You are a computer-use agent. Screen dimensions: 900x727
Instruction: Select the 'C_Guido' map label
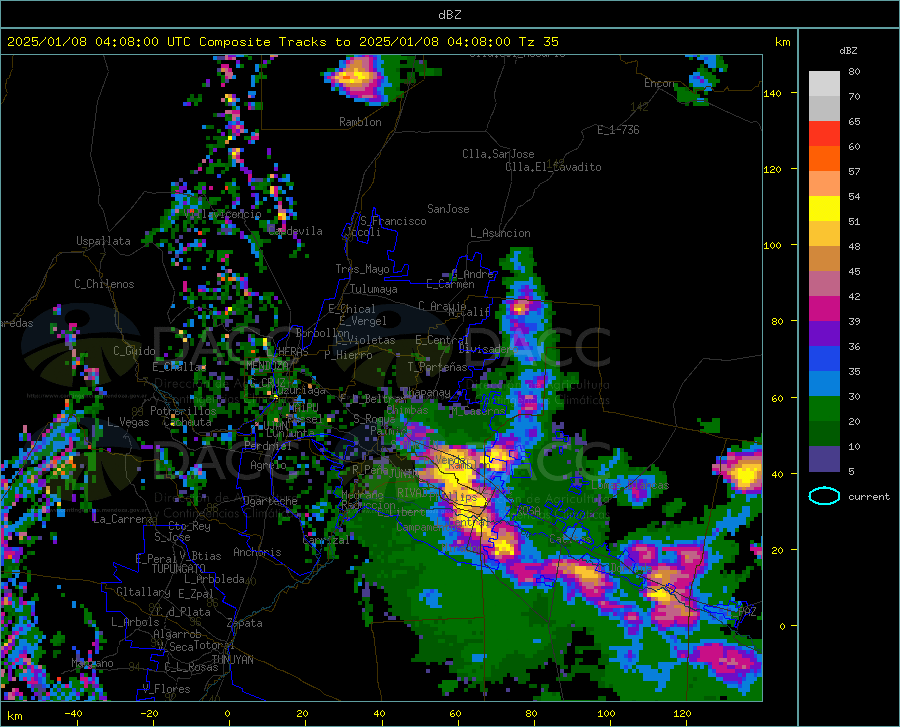click(x=134, y=351)
